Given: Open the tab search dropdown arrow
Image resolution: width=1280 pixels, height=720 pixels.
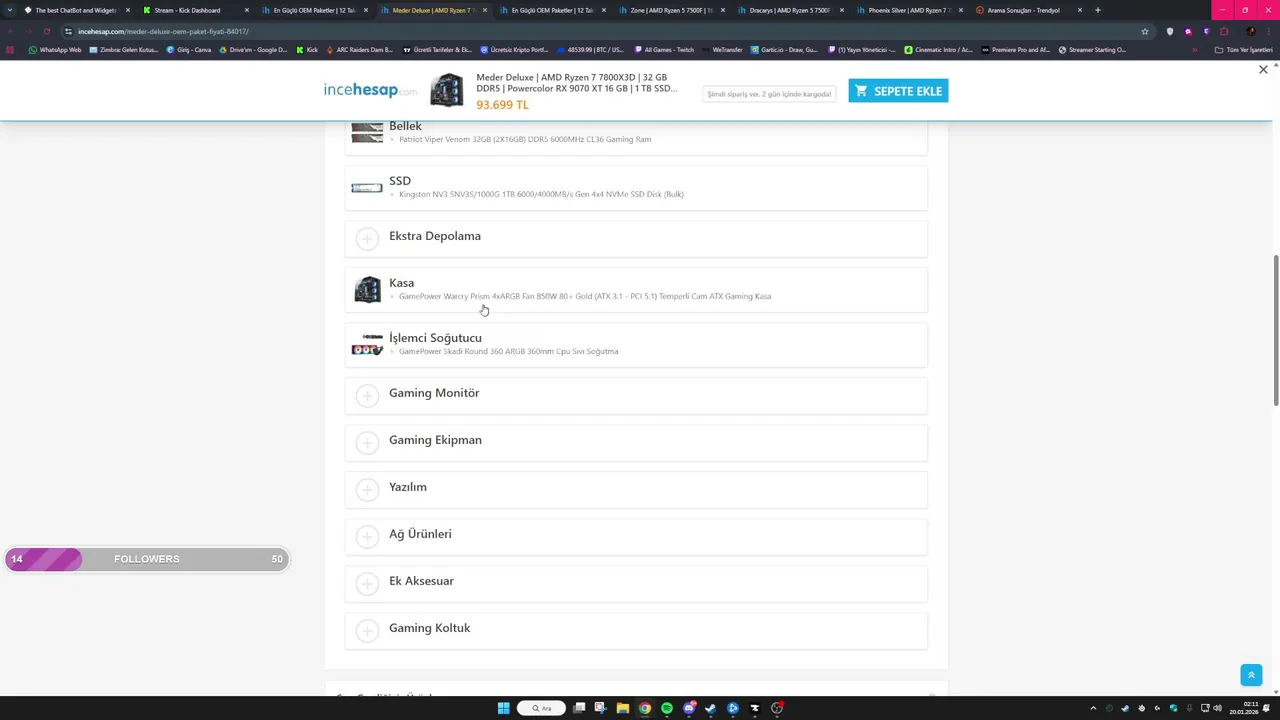Looking at the screenshot, I should point(10,10).
